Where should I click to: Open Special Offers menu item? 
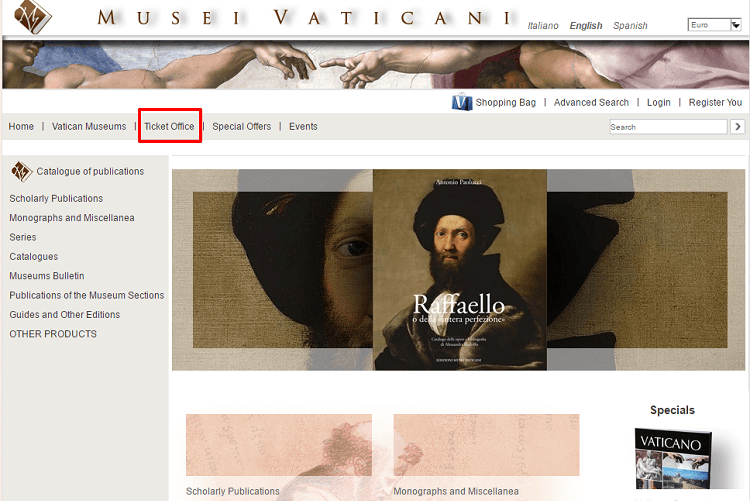coord(242,126)
